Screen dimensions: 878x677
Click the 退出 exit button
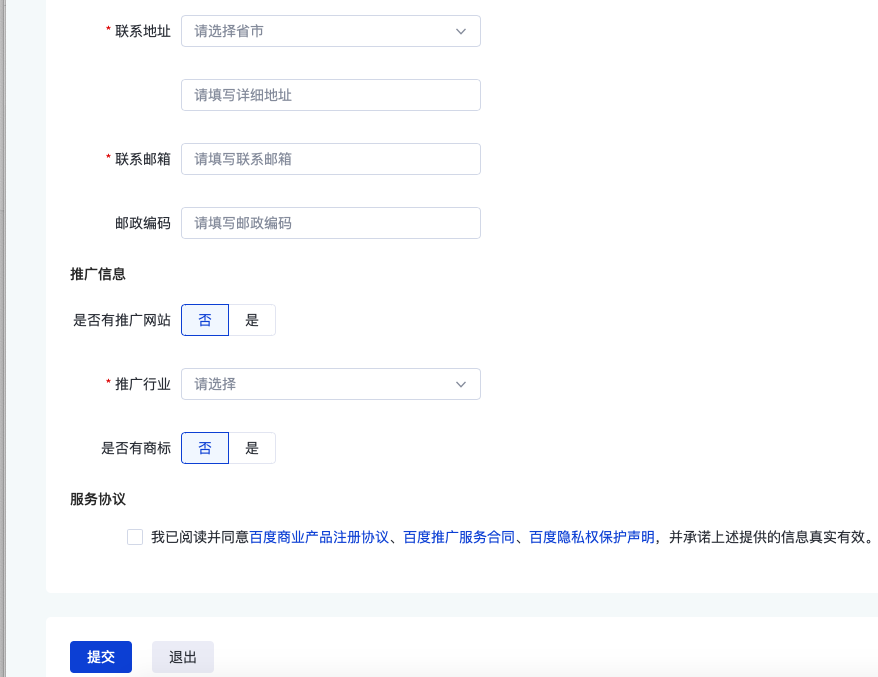pyautogui.click(x=182, y=657)
